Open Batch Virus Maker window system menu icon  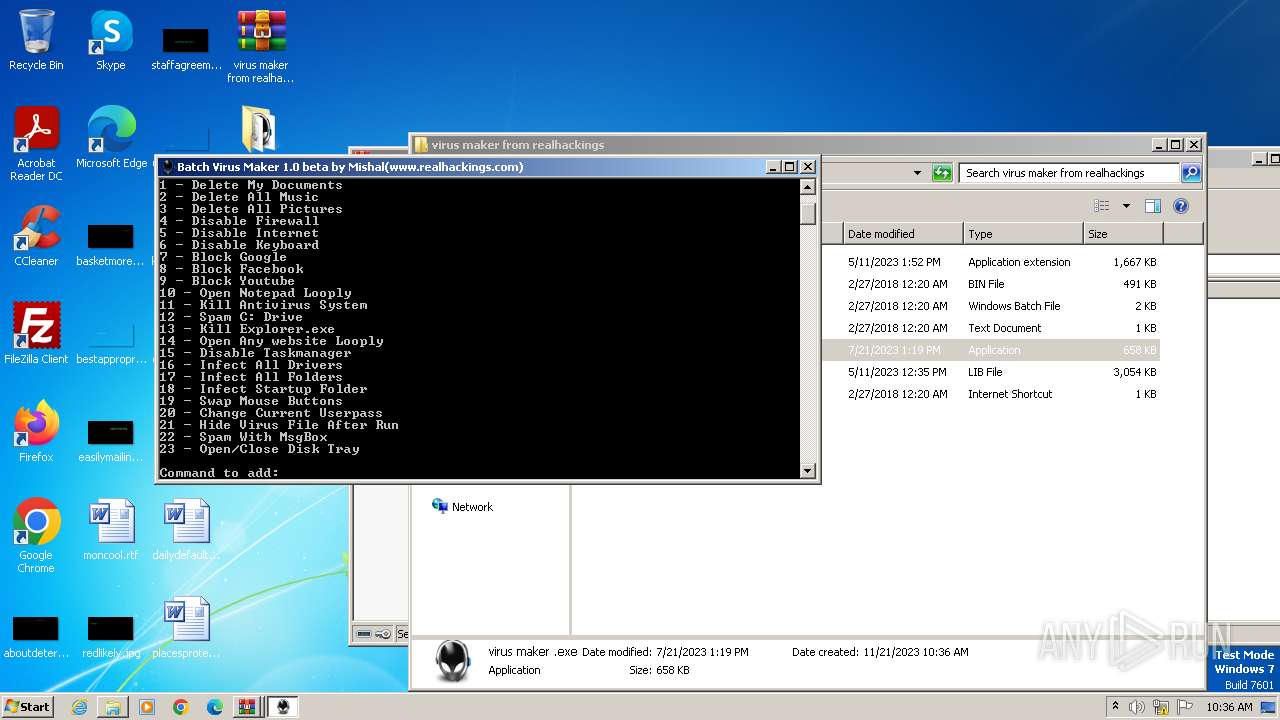pos(167,167)
